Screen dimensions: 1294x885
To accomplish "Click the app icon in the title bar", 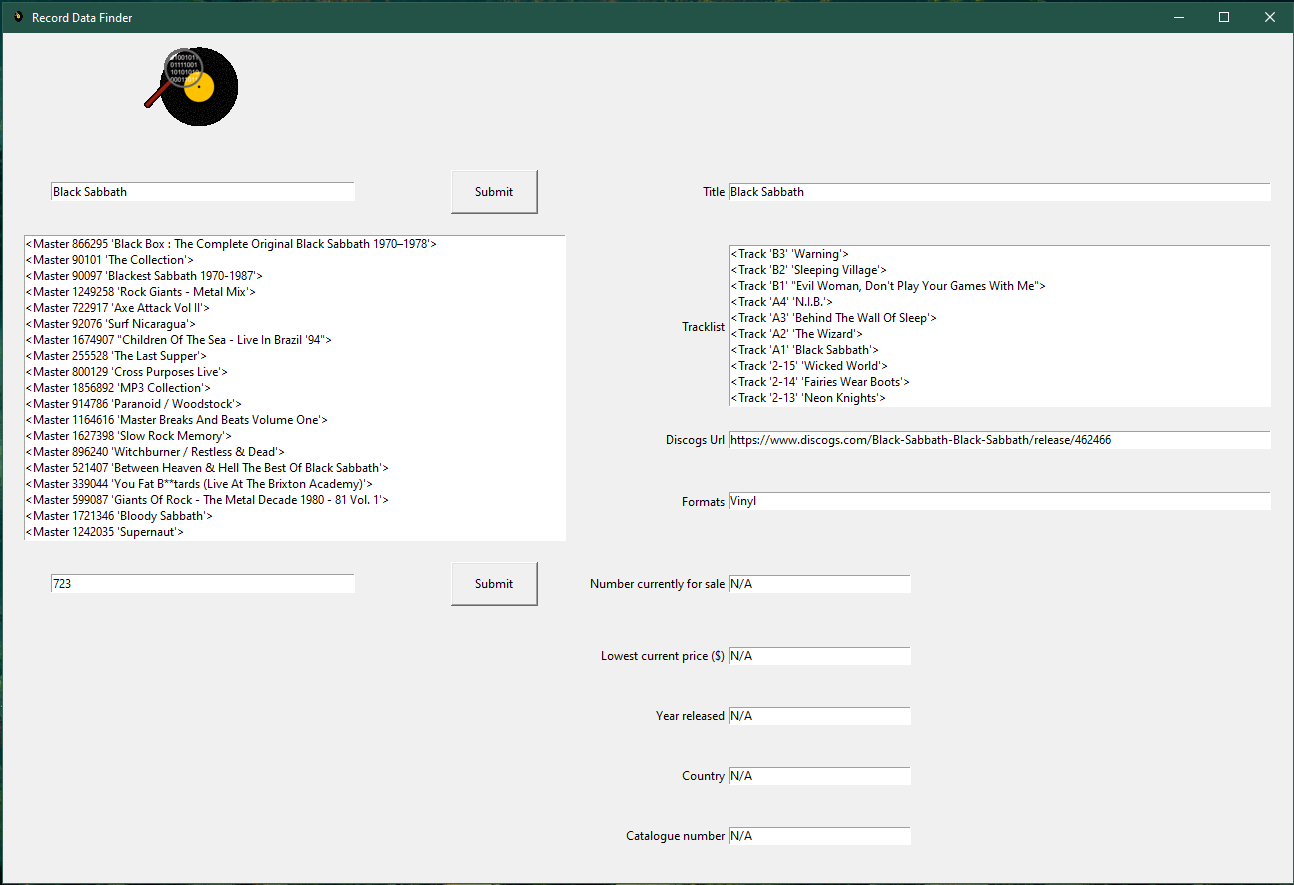I will 17,17.
